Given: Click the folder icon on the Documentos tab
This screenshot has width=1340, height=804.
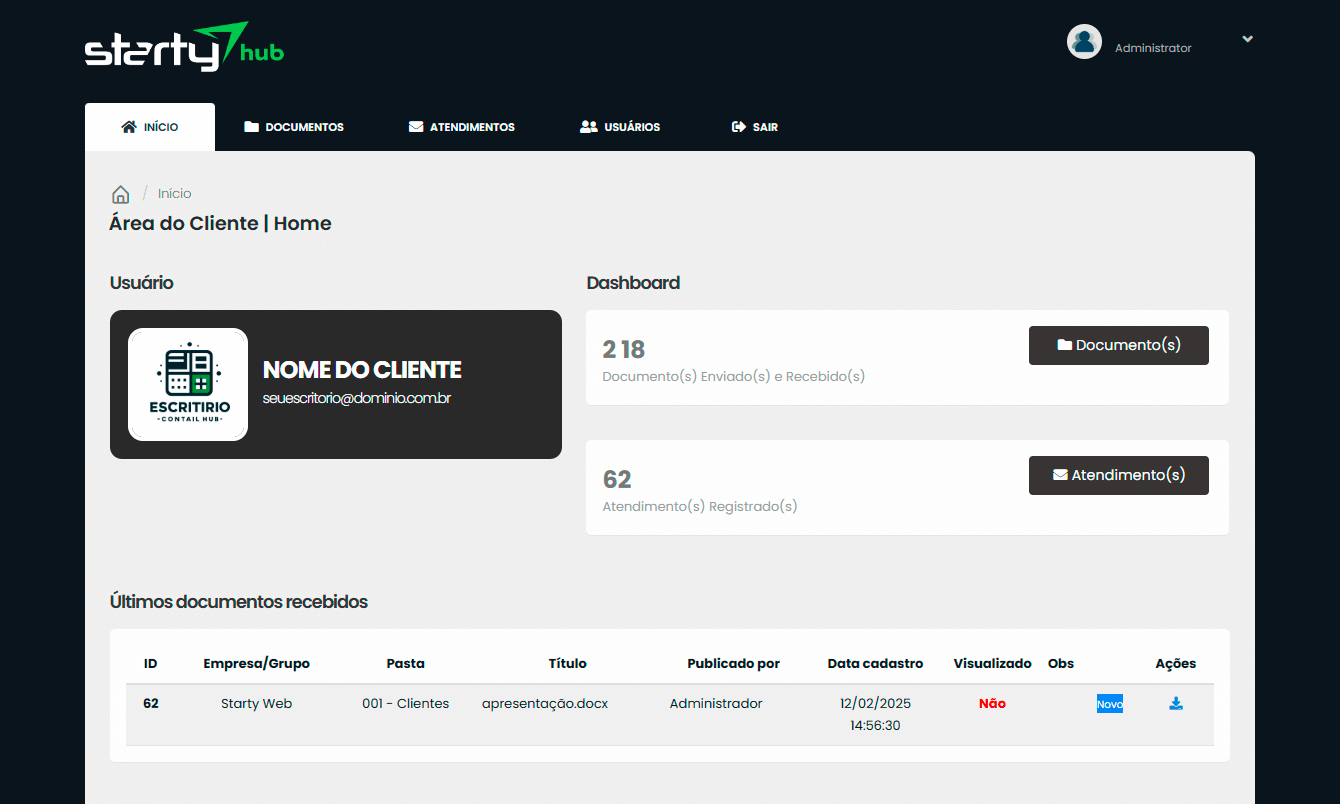Looking at the screenshot, I should 250,126.
